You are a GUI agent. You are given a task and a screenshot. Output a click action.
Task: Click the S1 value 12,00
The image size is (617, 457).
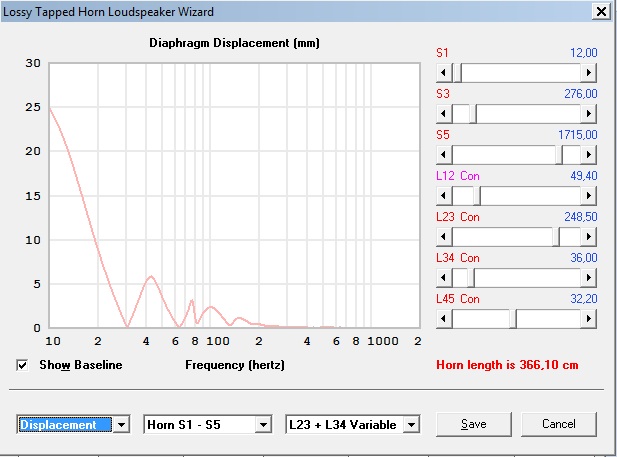coord(584,53)
